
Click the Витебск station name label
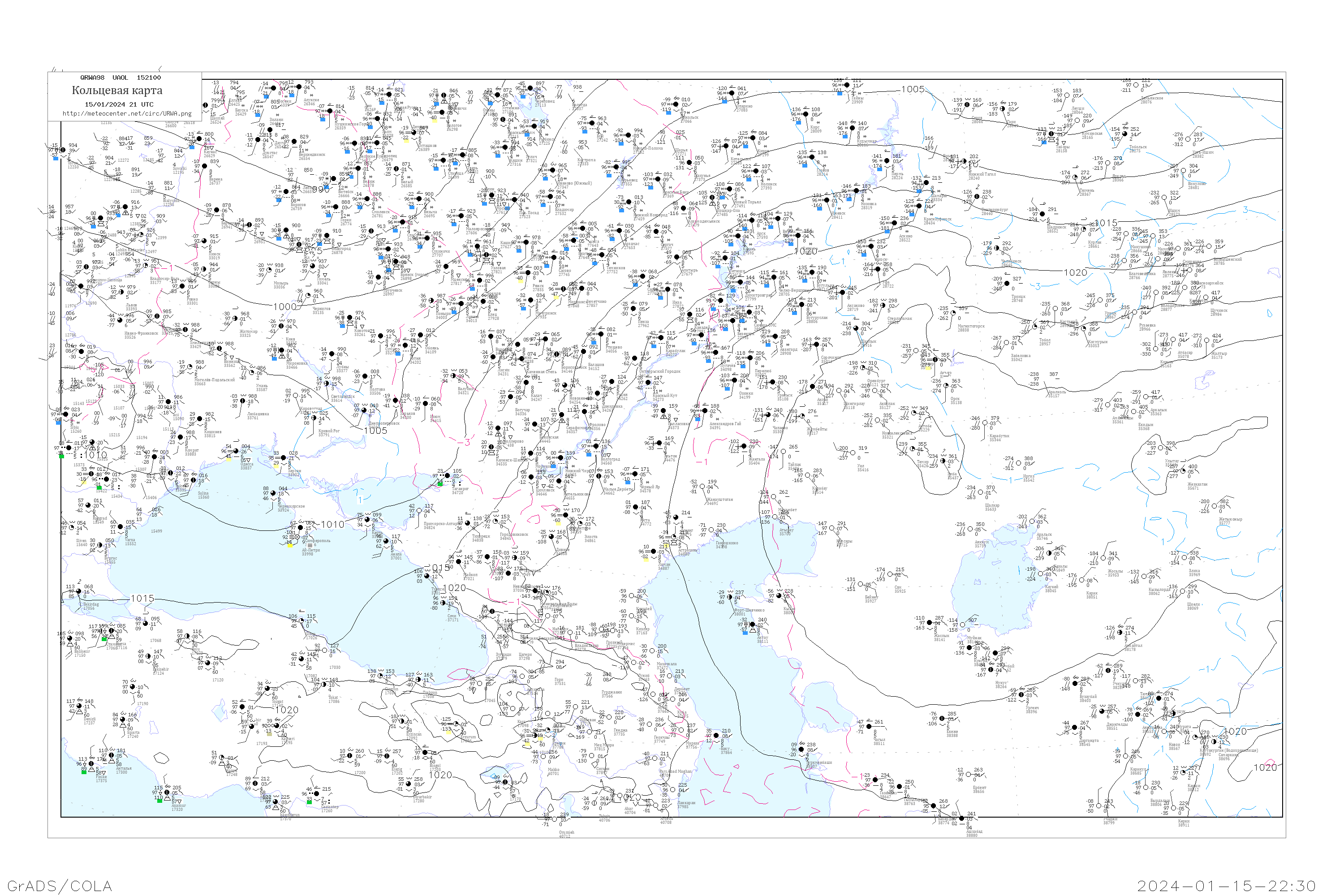346,192
